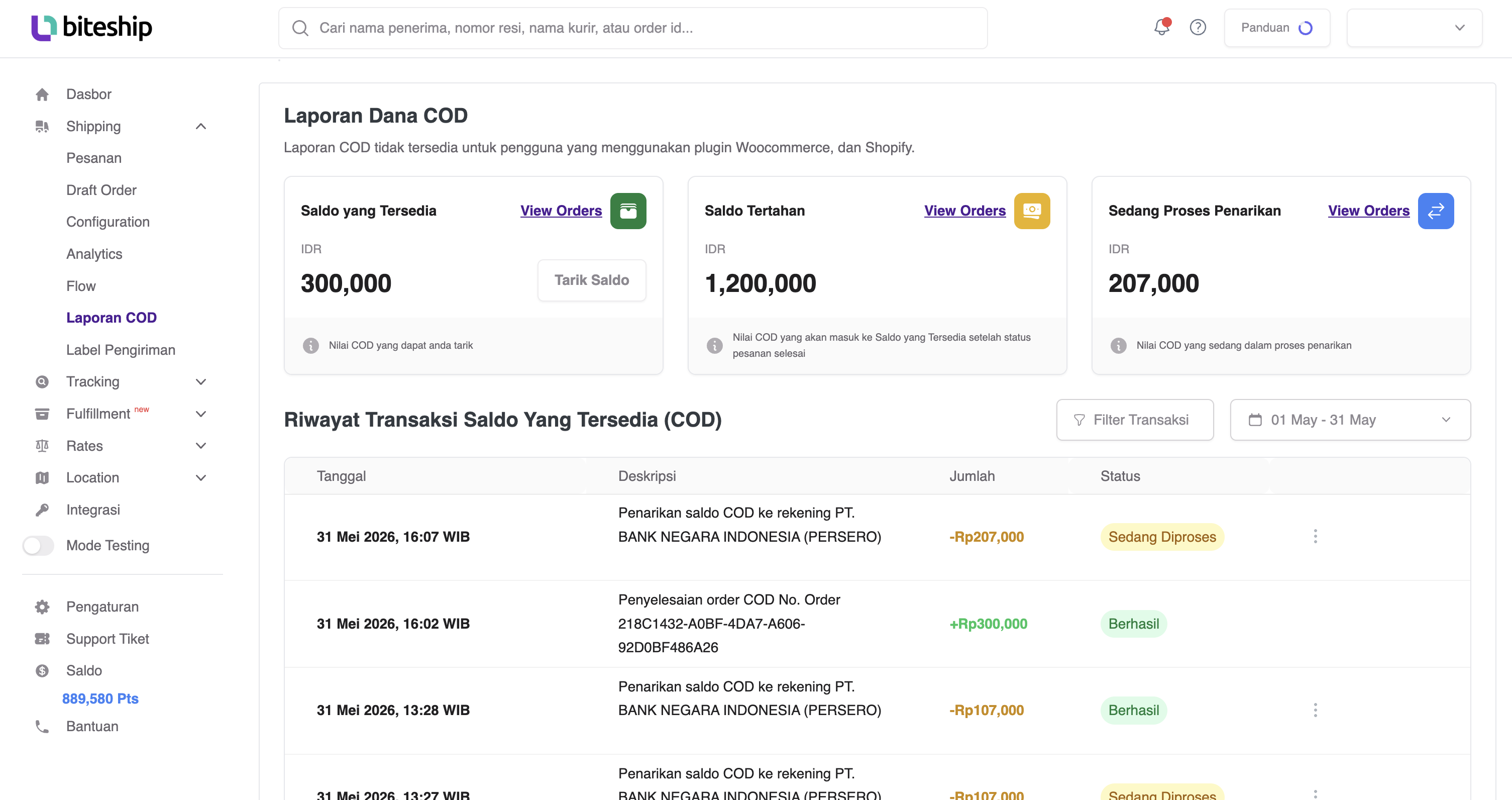Image resolution: width=1512 pixels, height=800 pixels.
Task: Click info icon beside 'Nilai COD yang dapat anda tarik'
Action: [310, 345]
